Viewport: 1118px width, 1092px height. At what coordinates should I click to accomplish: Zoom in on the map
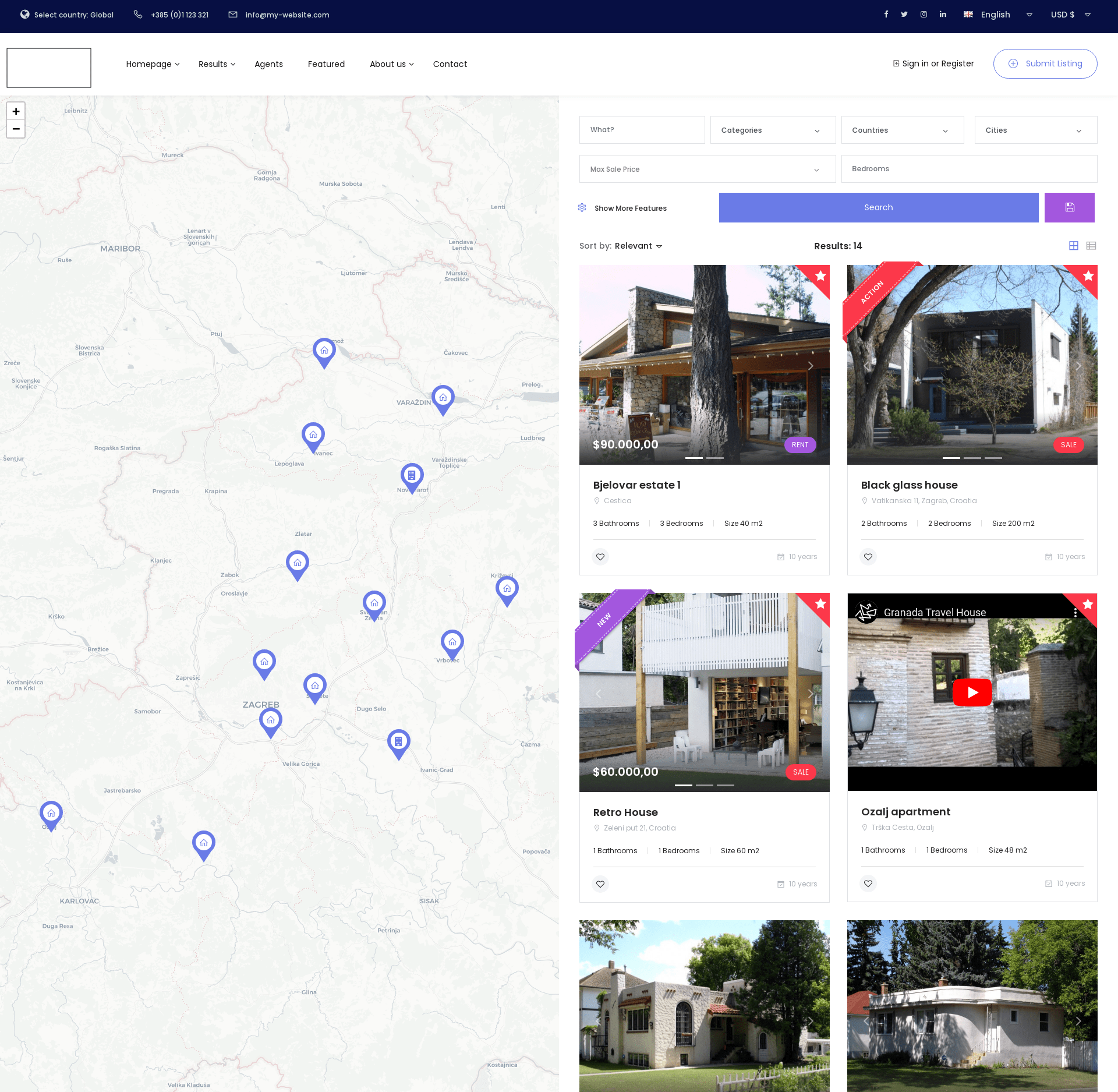pyautogui.click(x=16, y=111)
